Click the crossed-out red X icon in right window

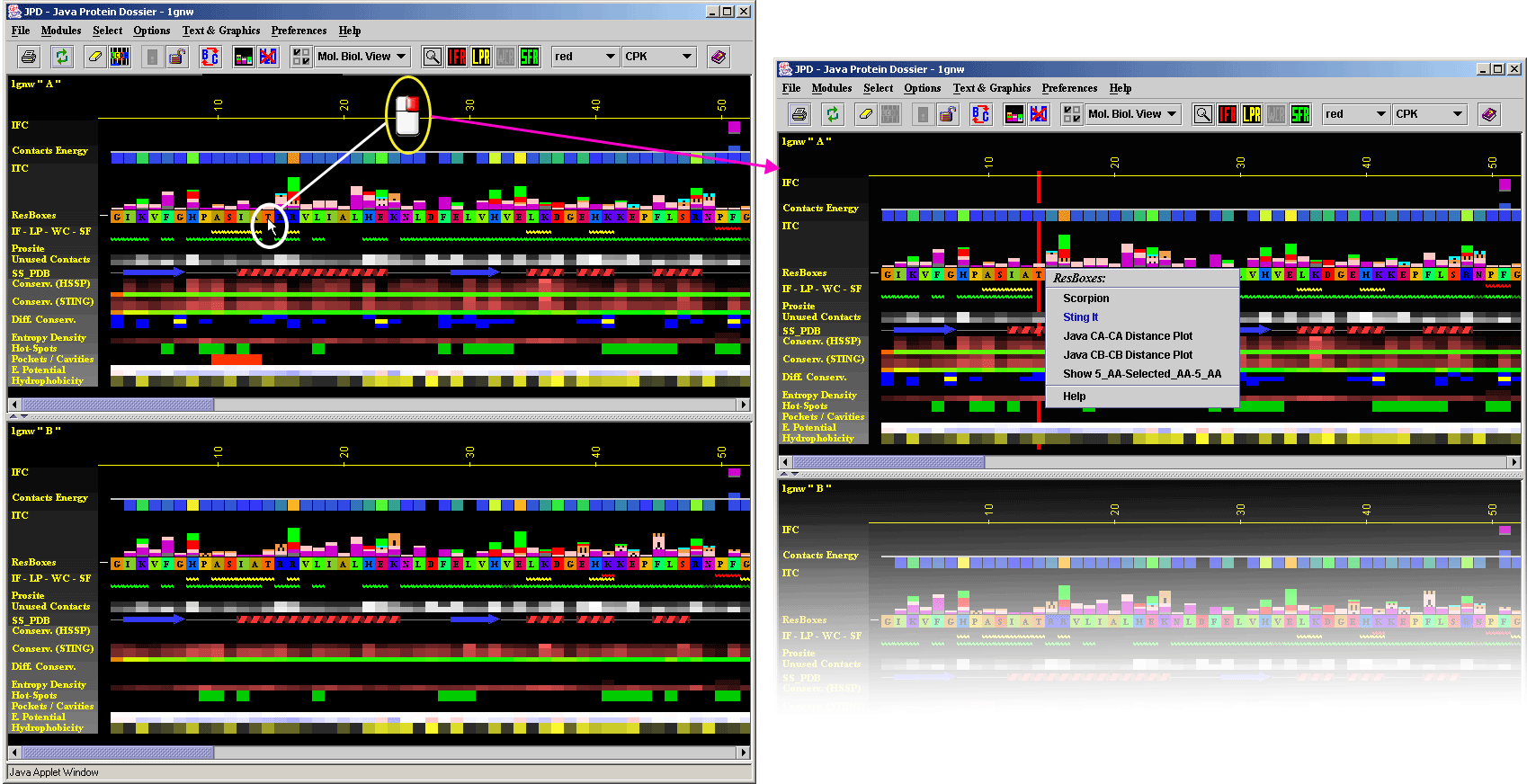(1039, 114)
